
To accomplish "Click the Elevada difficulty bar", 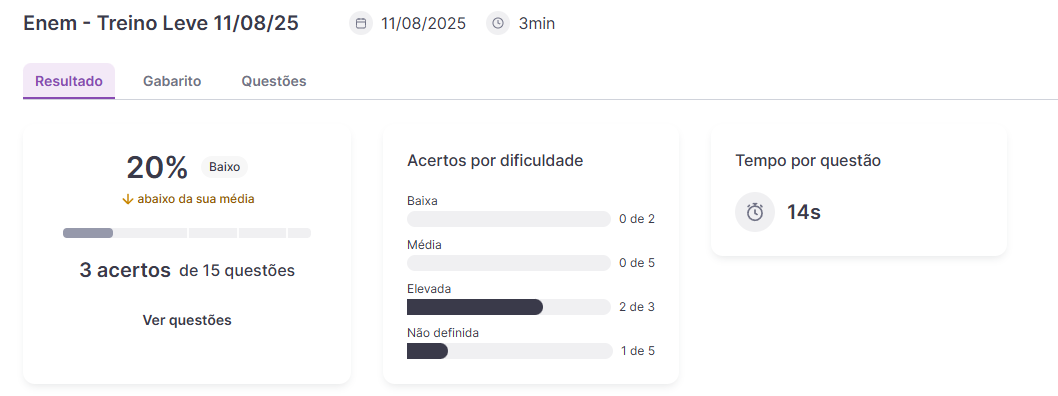I will point(509,307).
